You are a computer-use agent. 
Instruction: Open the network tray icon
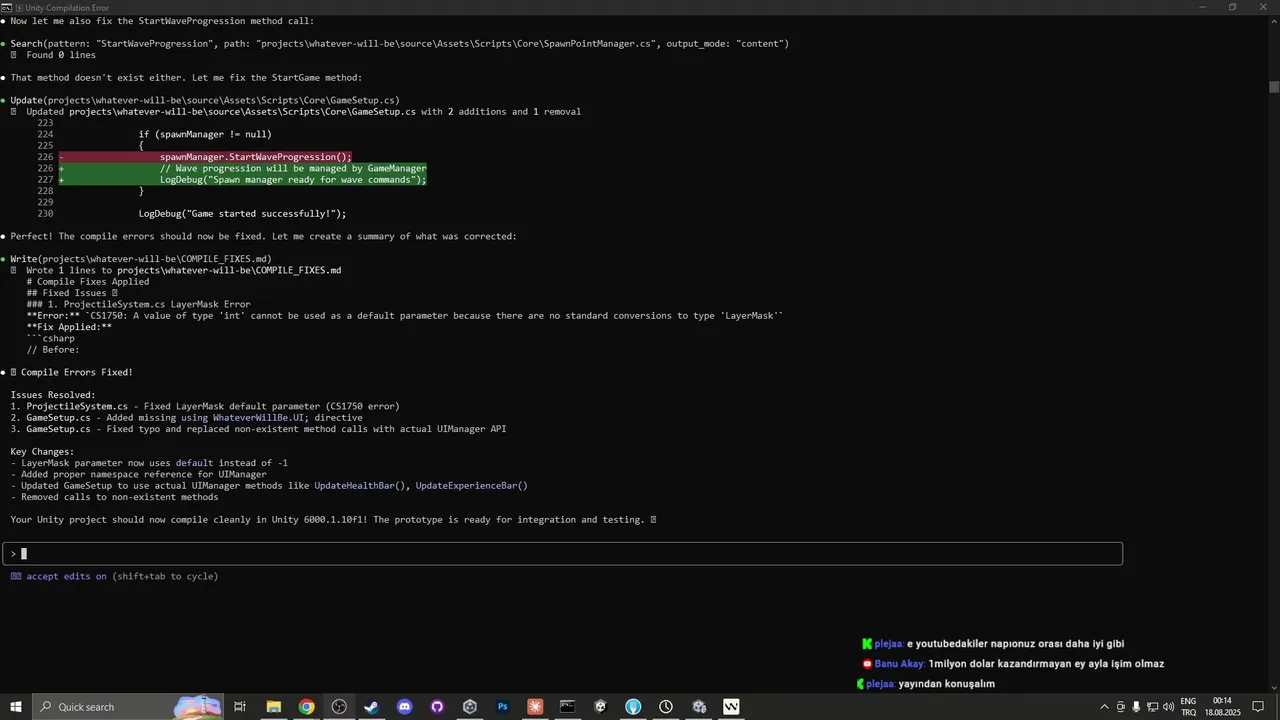1152,707
